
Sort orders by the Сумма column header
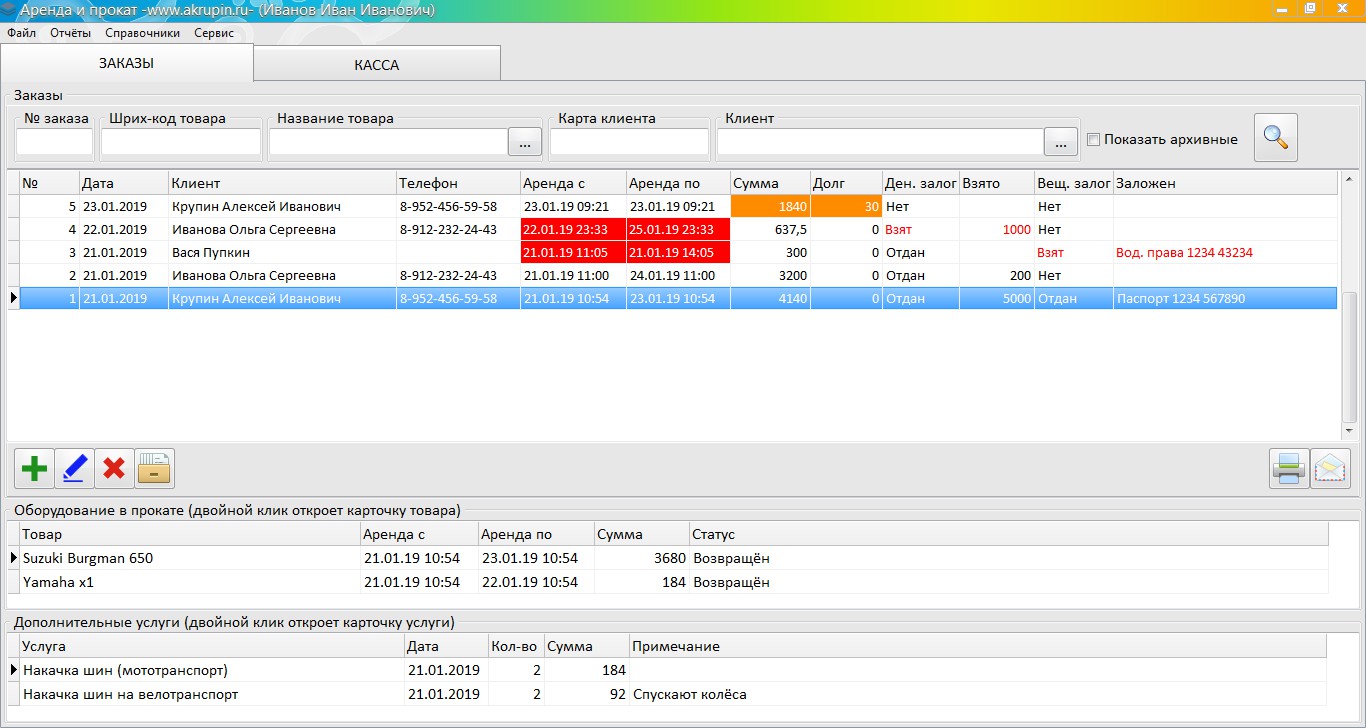pos(769,184)
